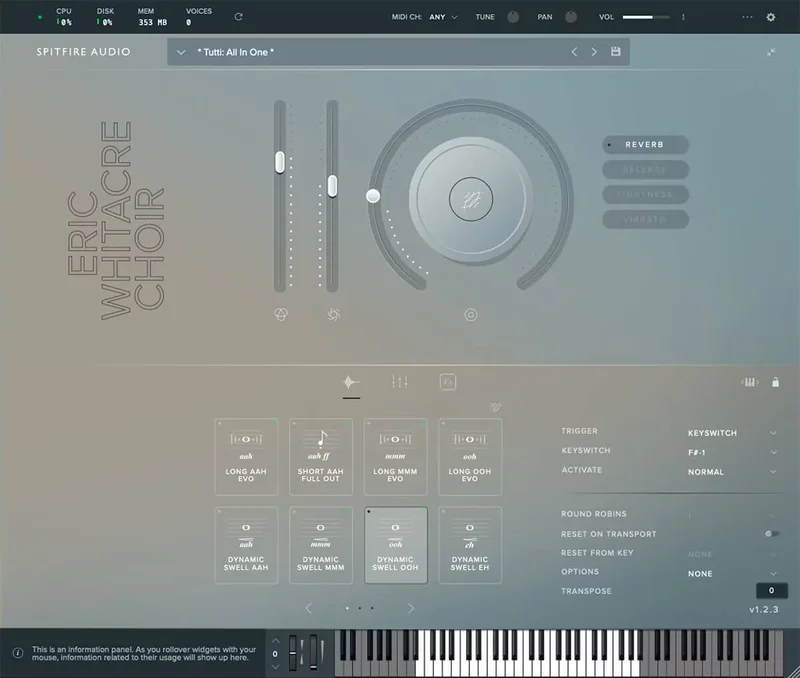Open the Keyswitch F#-1 dropdown
The width and height of the screenshot is (800, 678).
tap(732, 452)
